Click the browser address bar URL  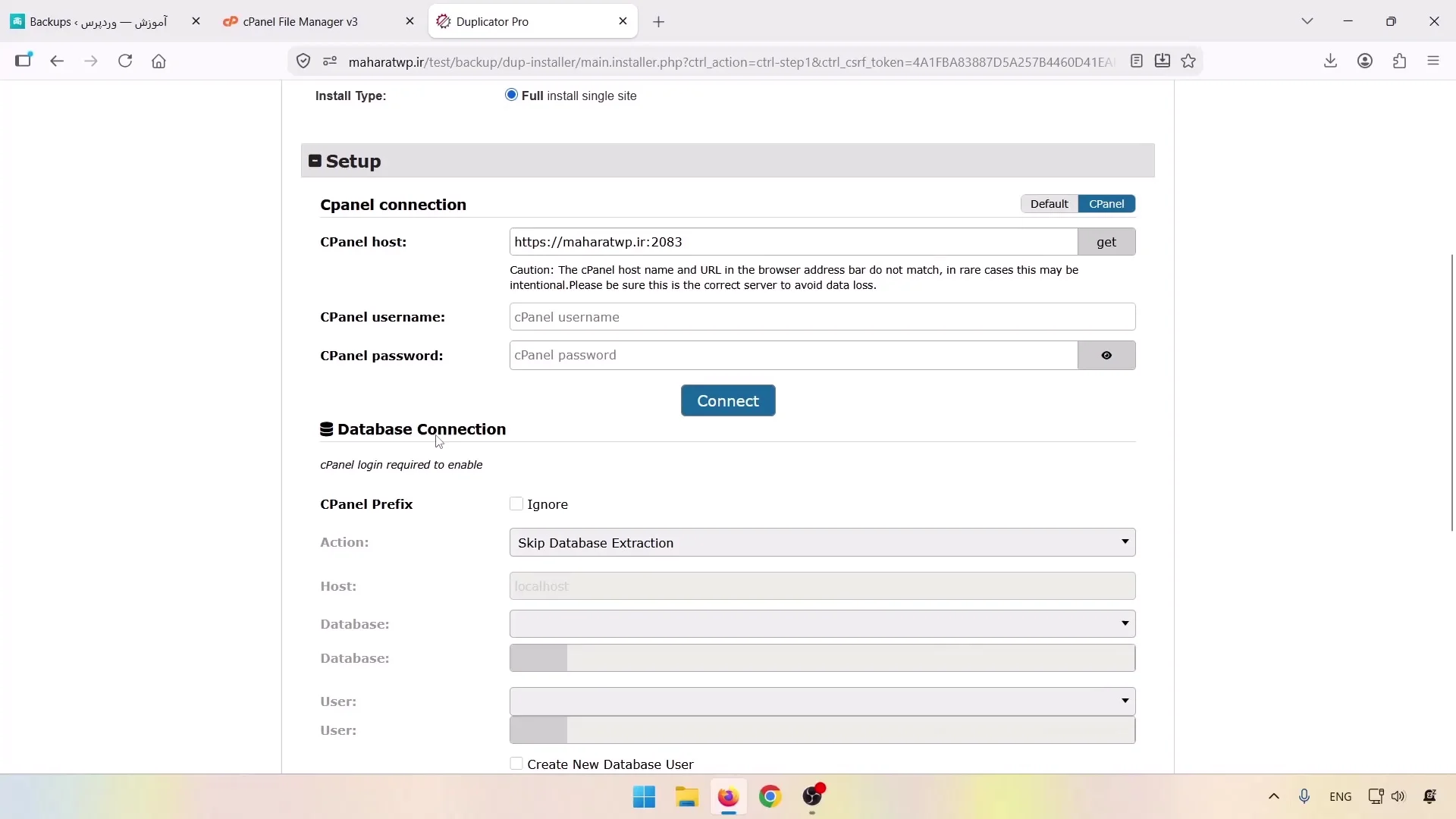(x=732, y=61)
